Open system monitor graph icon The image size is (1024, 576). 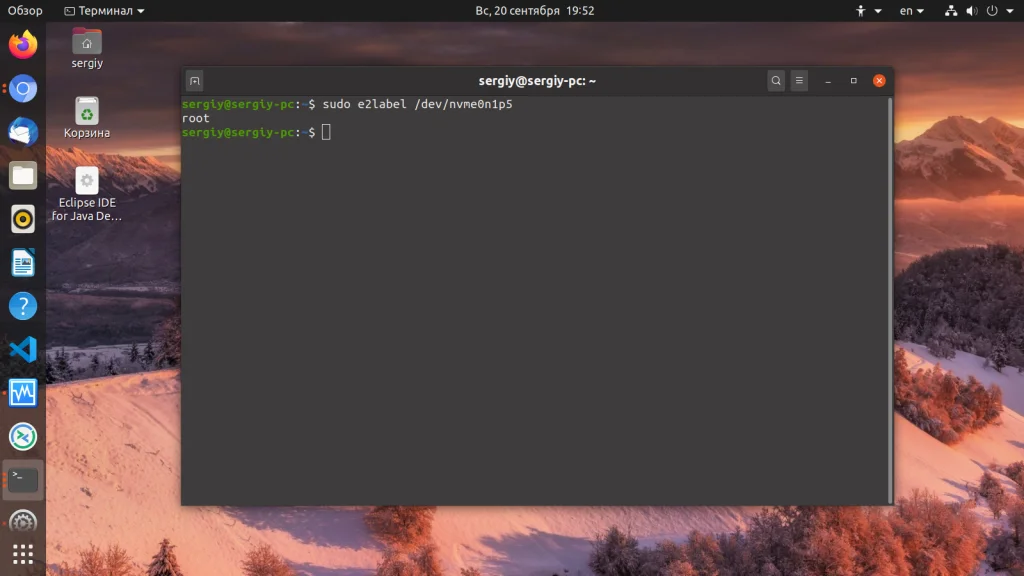click(23, 393)
